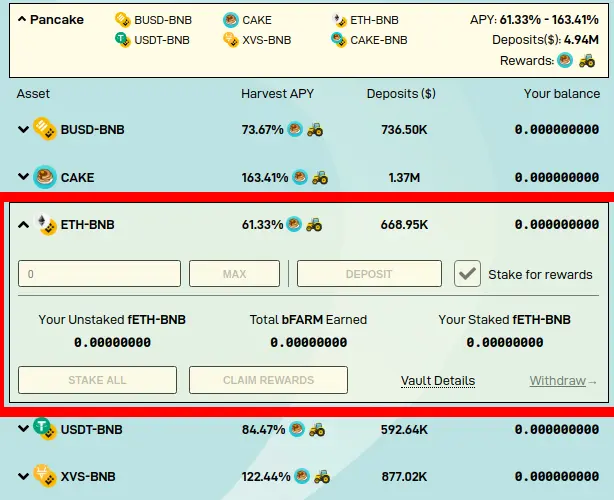Open the Vault Details link
The image size is (614, 500).
(x=438, y=381)
